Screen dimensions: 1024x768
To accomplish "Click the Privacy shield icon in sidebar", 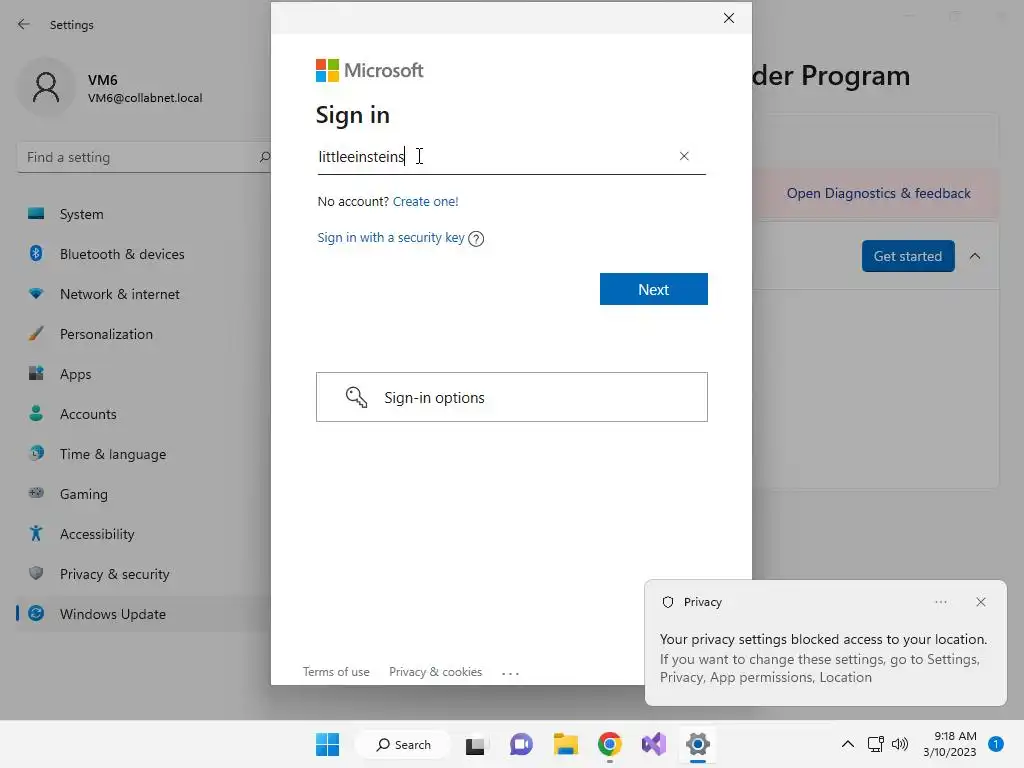I will click(36, 573).
